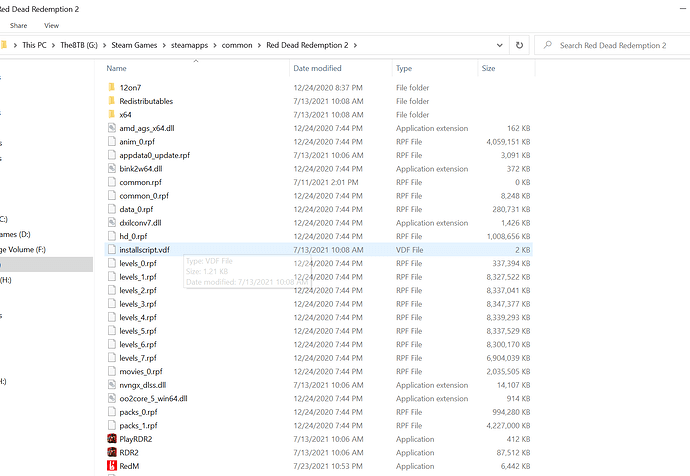Click the nvngx_dlss.dll file icon

(x=112, y=385)
